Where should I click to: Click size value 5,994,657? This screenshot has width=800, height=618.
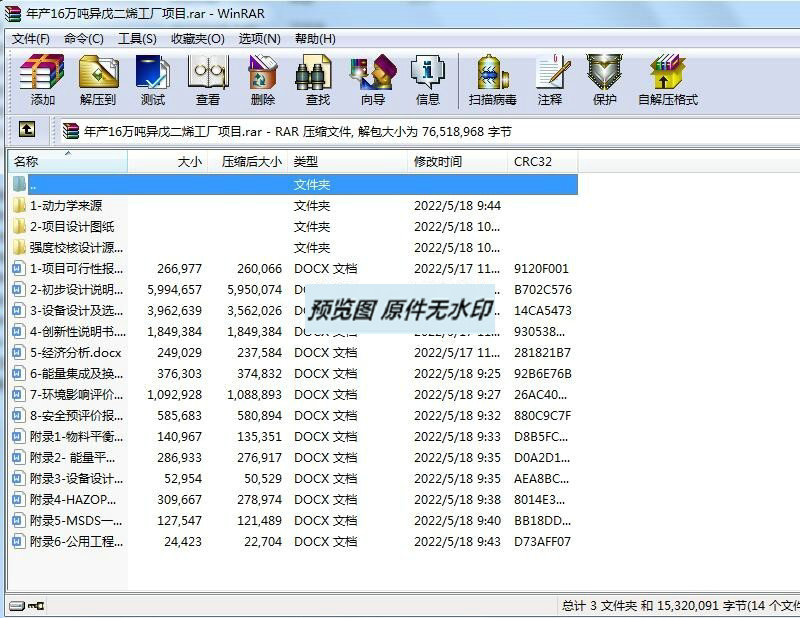174,289
